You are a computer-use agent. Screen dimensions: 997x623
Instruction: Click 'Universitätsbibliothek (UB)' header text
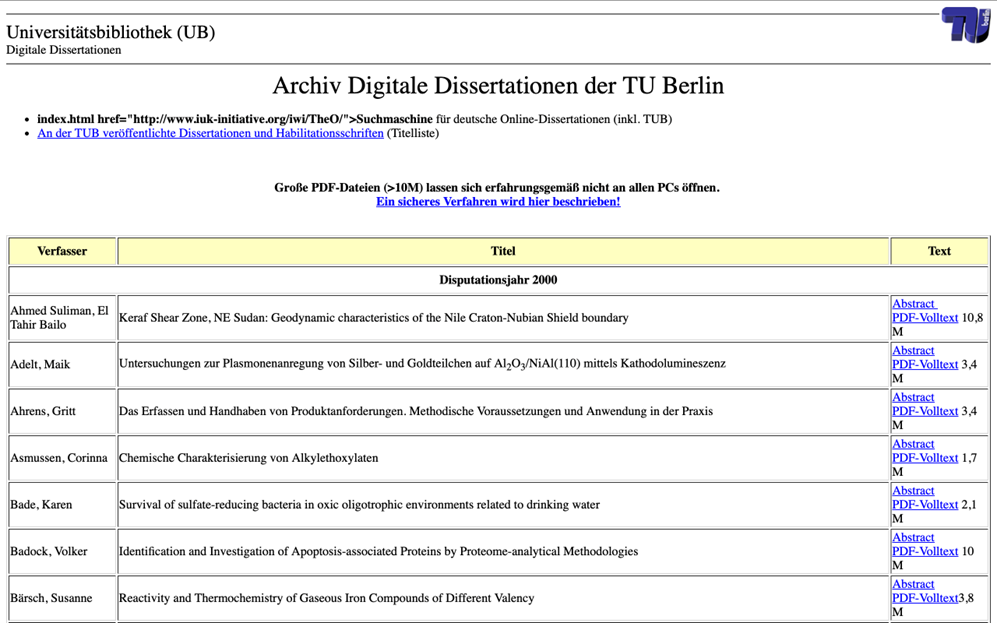pos(111,32)
